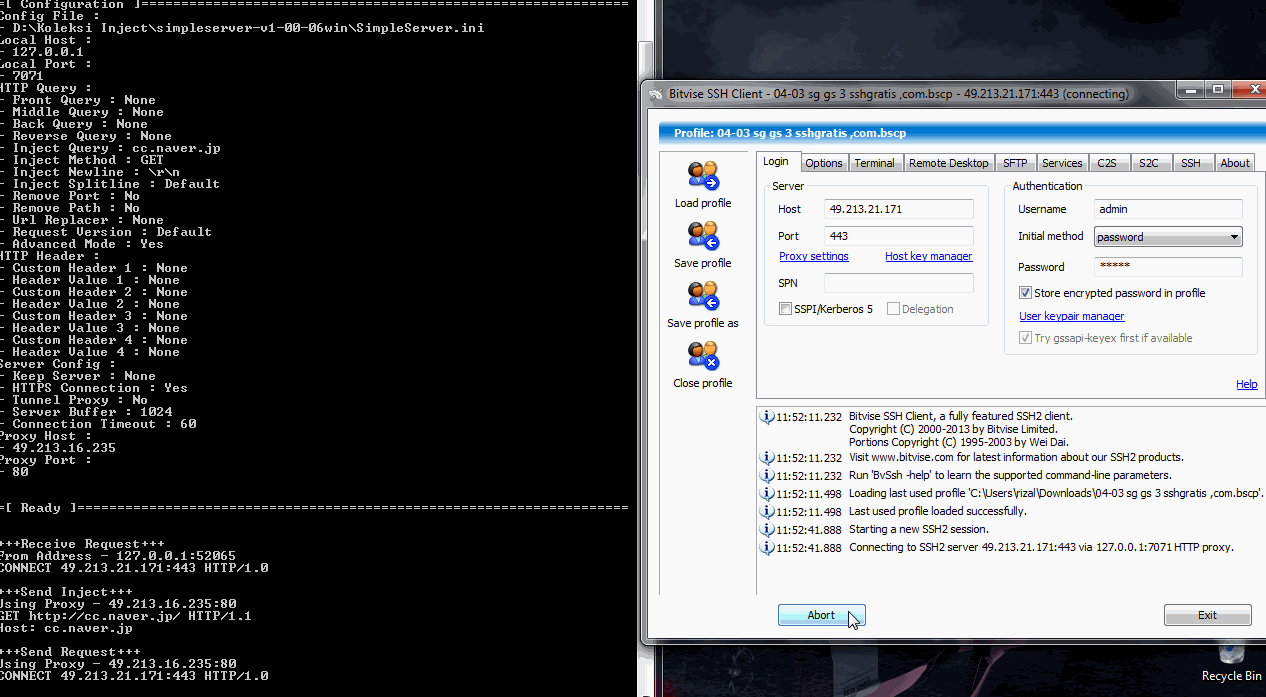Switch to the Options tab
Screen dimensions: 1266x697
[x=824, y=163]
